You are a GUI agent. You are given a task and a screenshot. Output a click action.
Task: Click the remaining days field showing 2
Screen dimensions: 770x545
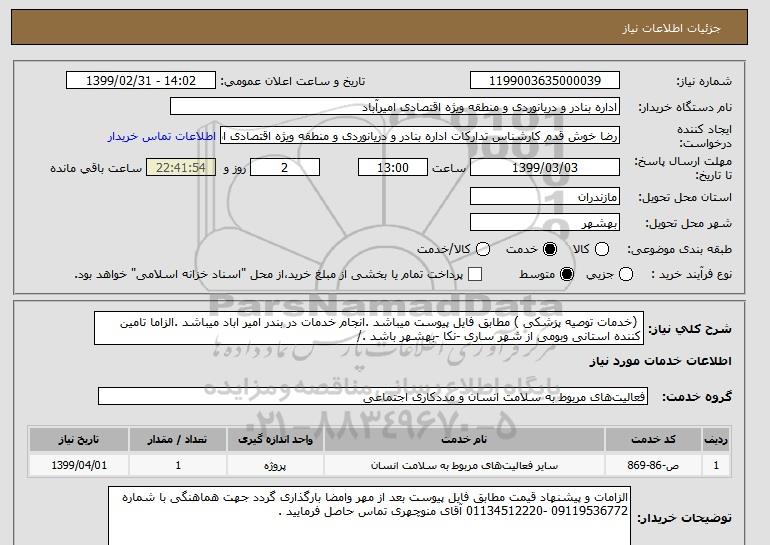click(x=285, y=167)
